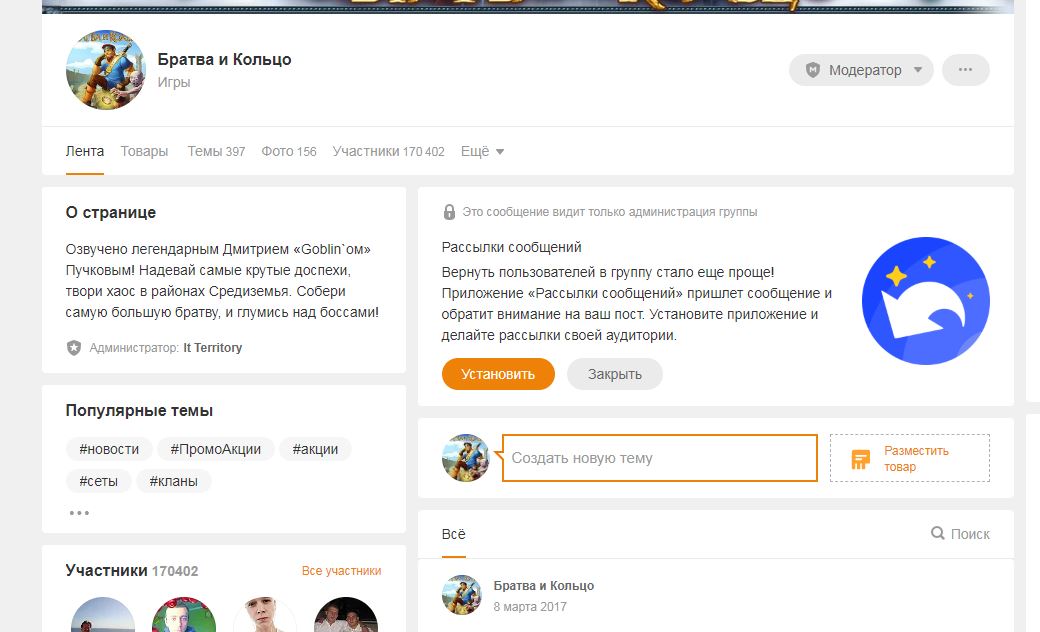The width and height of the screenshot is (1040, 632).
Task: Open the Участники tab
Action: point(388,152)
